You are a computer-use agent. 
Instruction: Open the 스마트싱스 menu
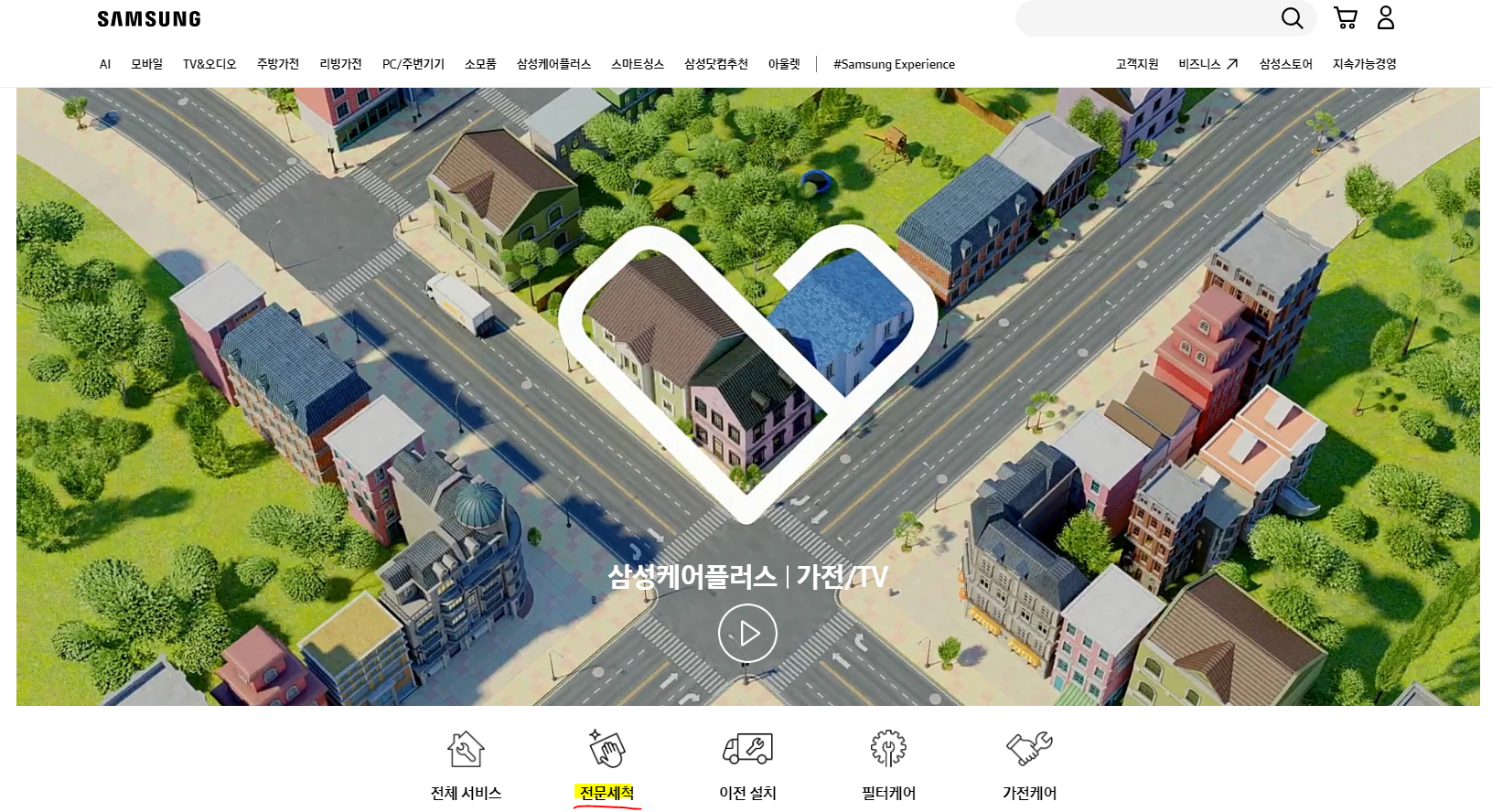point(638,64)
